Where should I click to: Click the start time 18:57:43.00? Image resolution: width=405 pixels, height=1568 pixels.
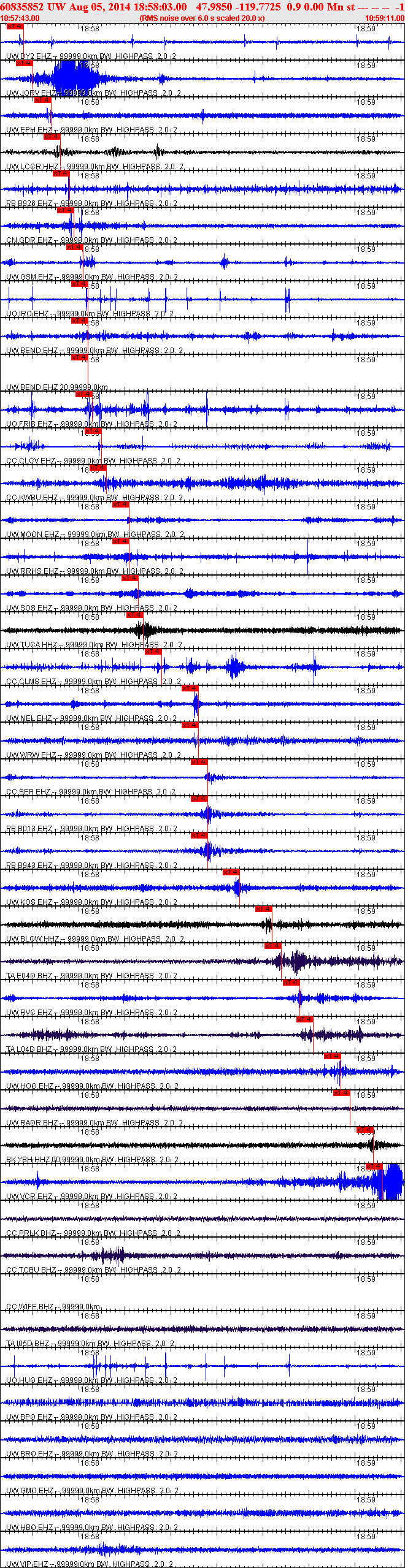click(20, 18)
